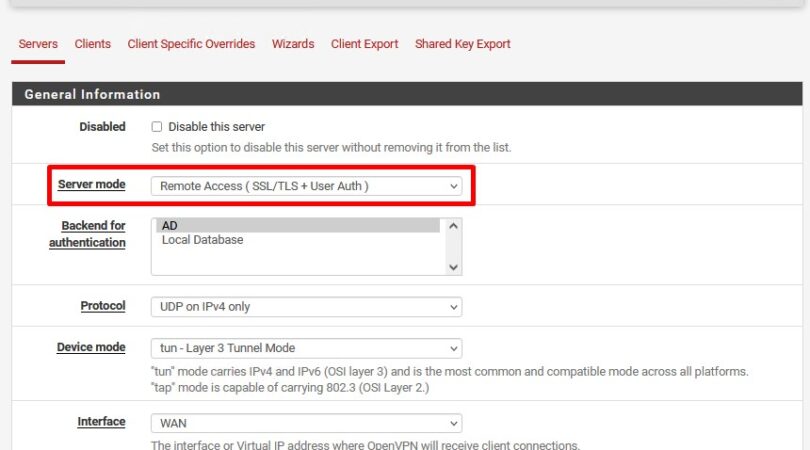Open the Wizards tab
This screenshot has height=450, width=810.
[293, 44]
